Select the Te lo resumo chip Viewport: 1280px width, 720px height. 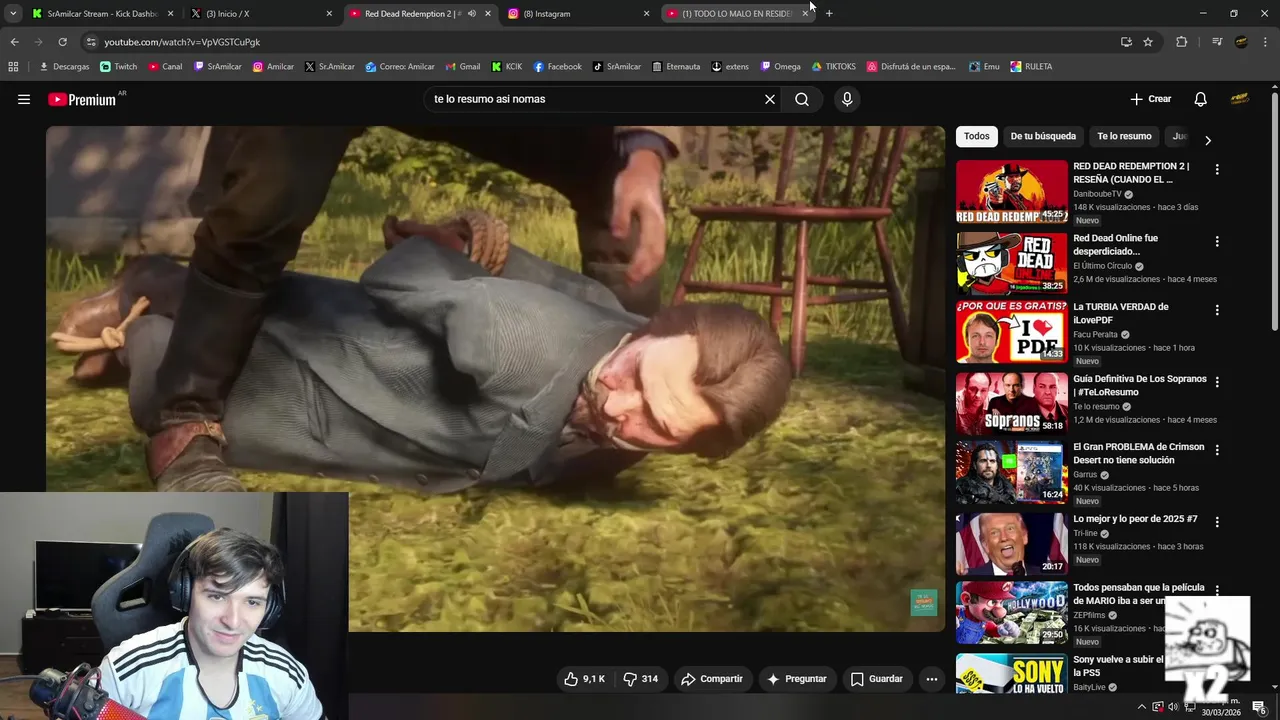click(1124, 137)
